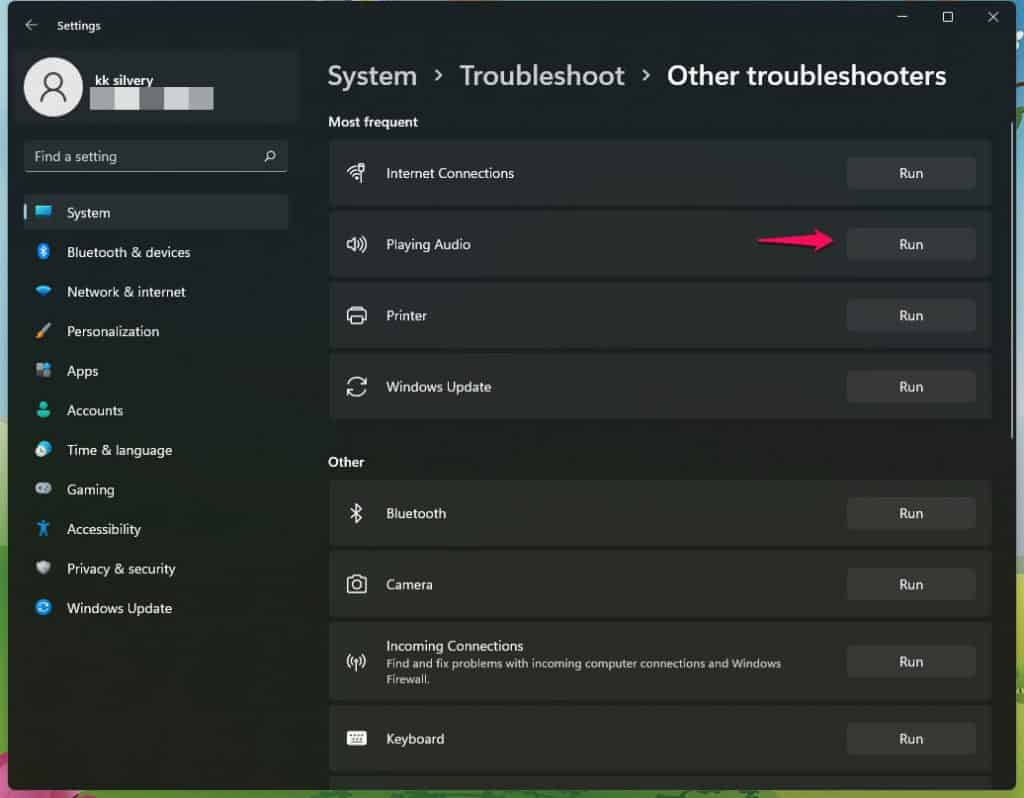The height and width of the screenshot is (798, 1024).
Task: Click the Troubleshoot breadcrumb link
Action: click(x=542, y=76)
